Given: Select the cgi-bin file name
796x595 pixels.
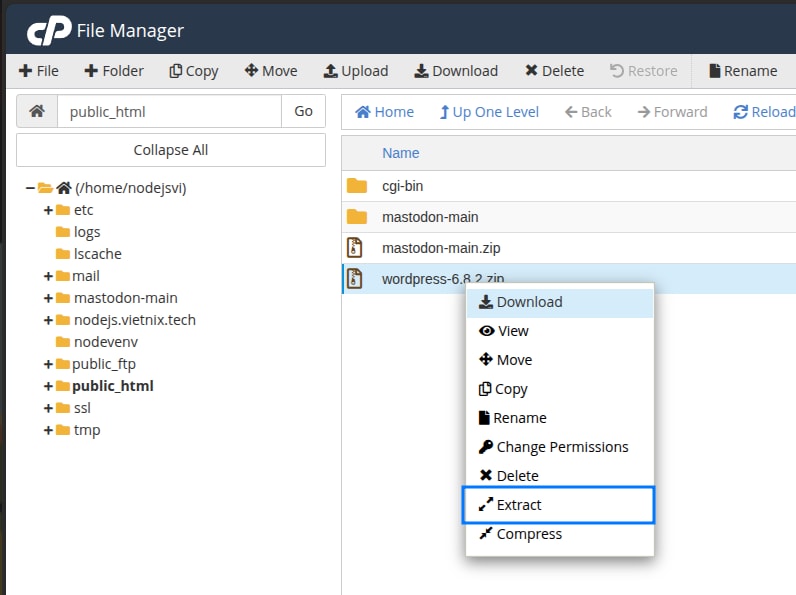Looking at the screenshot, I should [403, 186].
